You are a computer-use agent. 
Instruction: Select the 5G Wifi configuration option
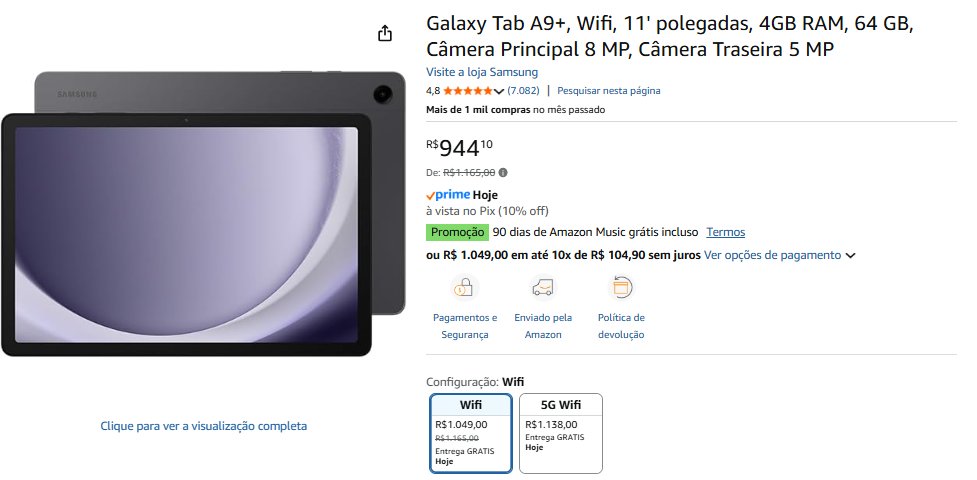tap(561, 432)
